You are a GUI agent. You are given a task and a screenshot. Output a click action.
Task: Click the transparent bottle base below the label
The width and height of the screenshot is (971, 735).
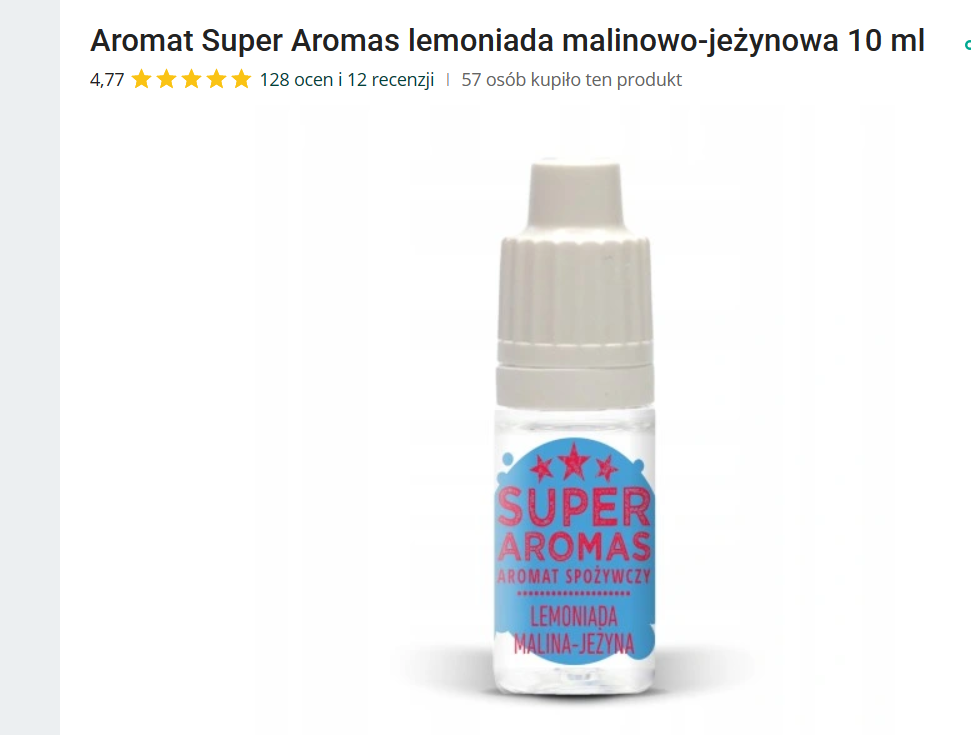pyautogui.click(x=575, y=679)
